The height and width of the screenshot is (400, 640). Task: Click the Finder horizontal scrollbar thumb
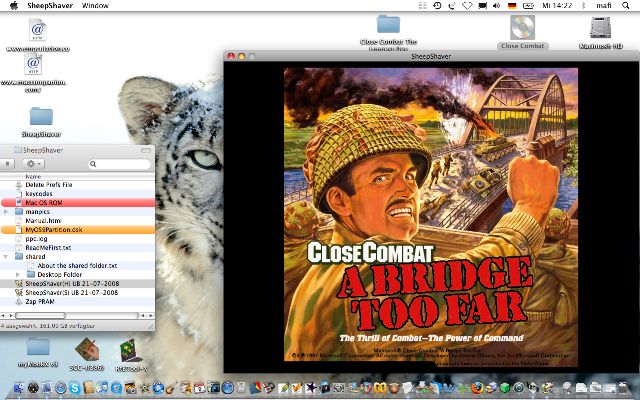tap(40, 316)
